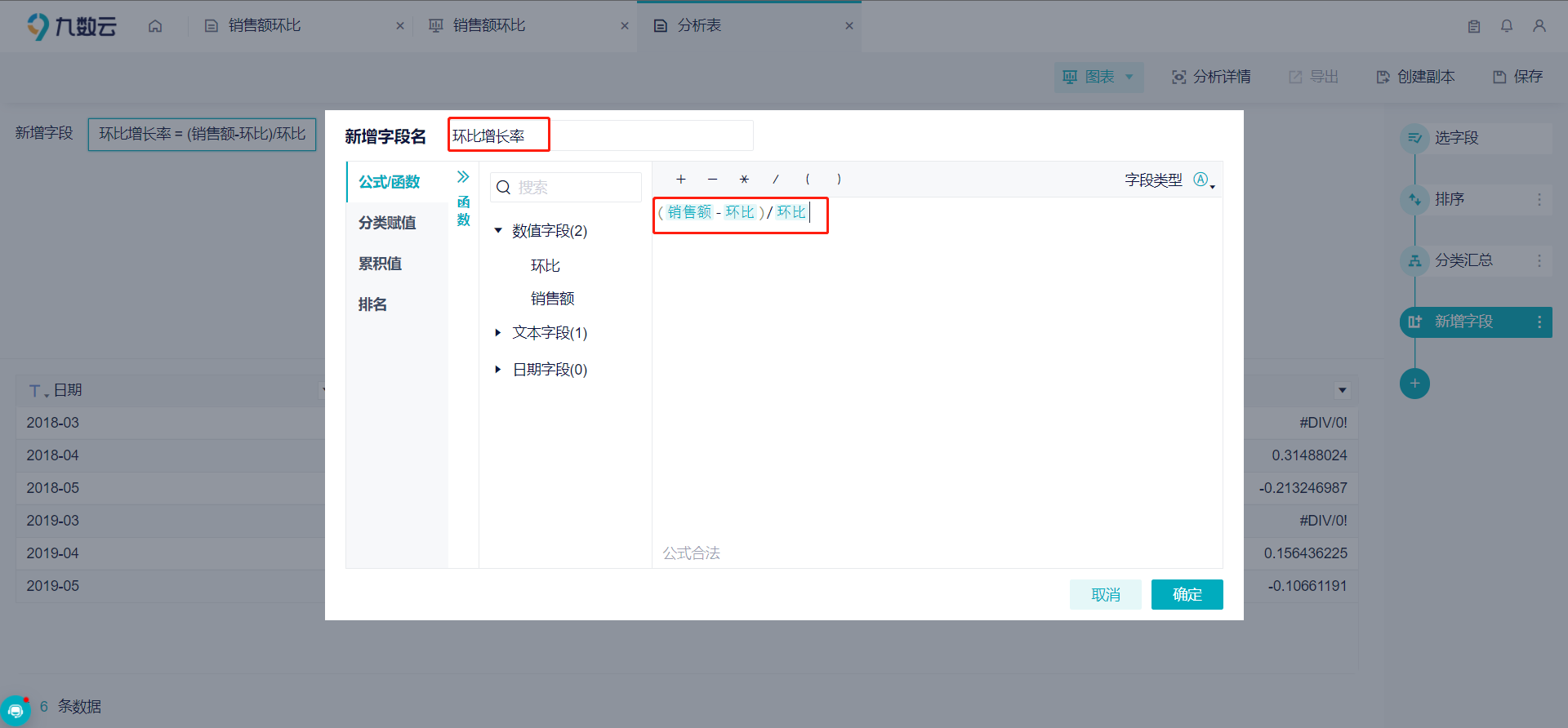The height and width of the screenshot is (728, 1568).
Task: Add a new step with the plus circle
Action: (1414, 384)
